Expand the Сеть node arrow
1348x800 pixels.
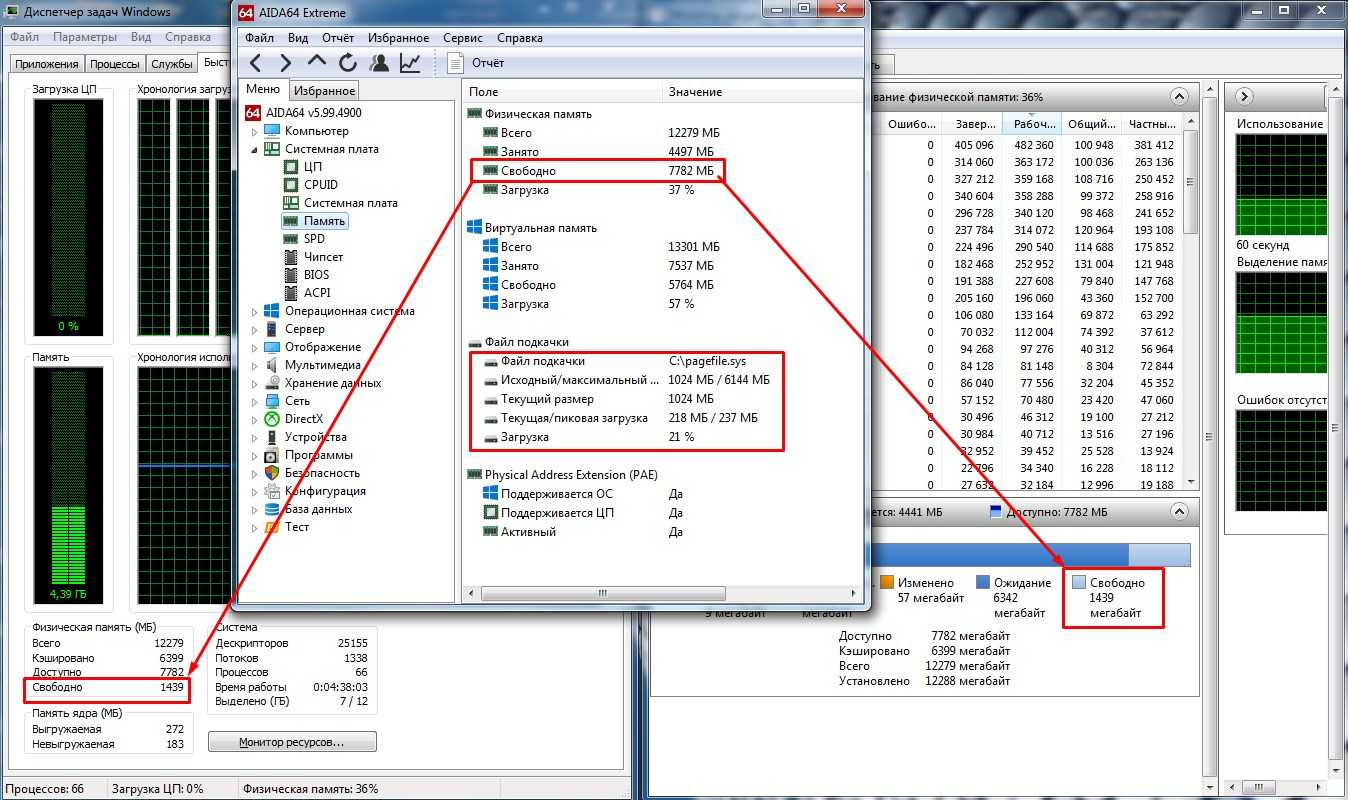pos(254,401)
